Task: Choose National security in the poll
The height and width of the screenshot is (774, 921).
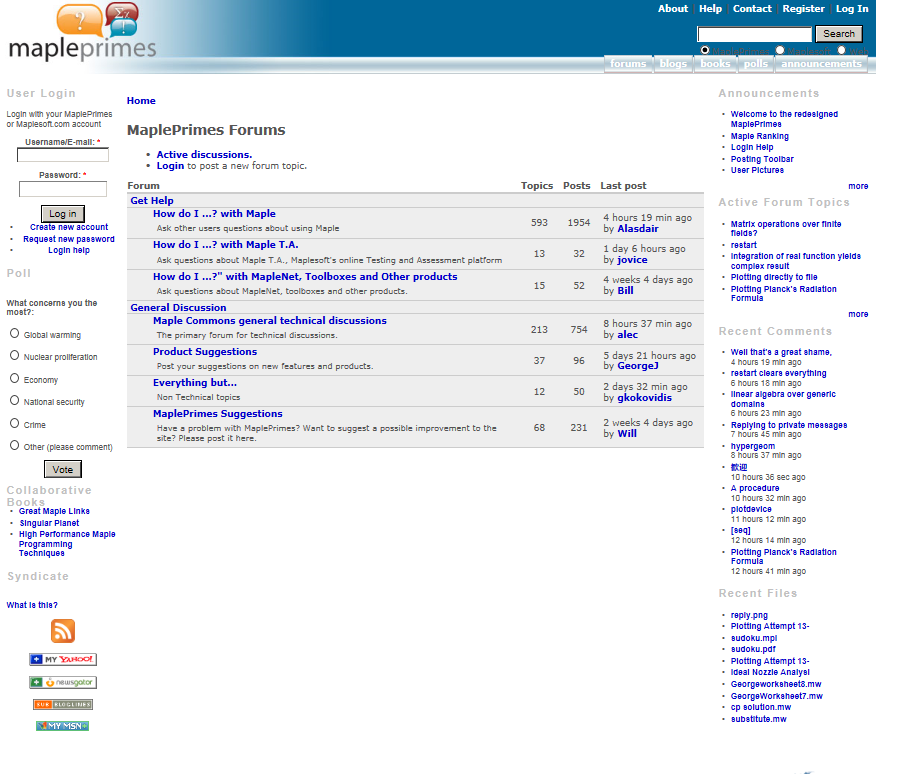Action: click(15, 401)
